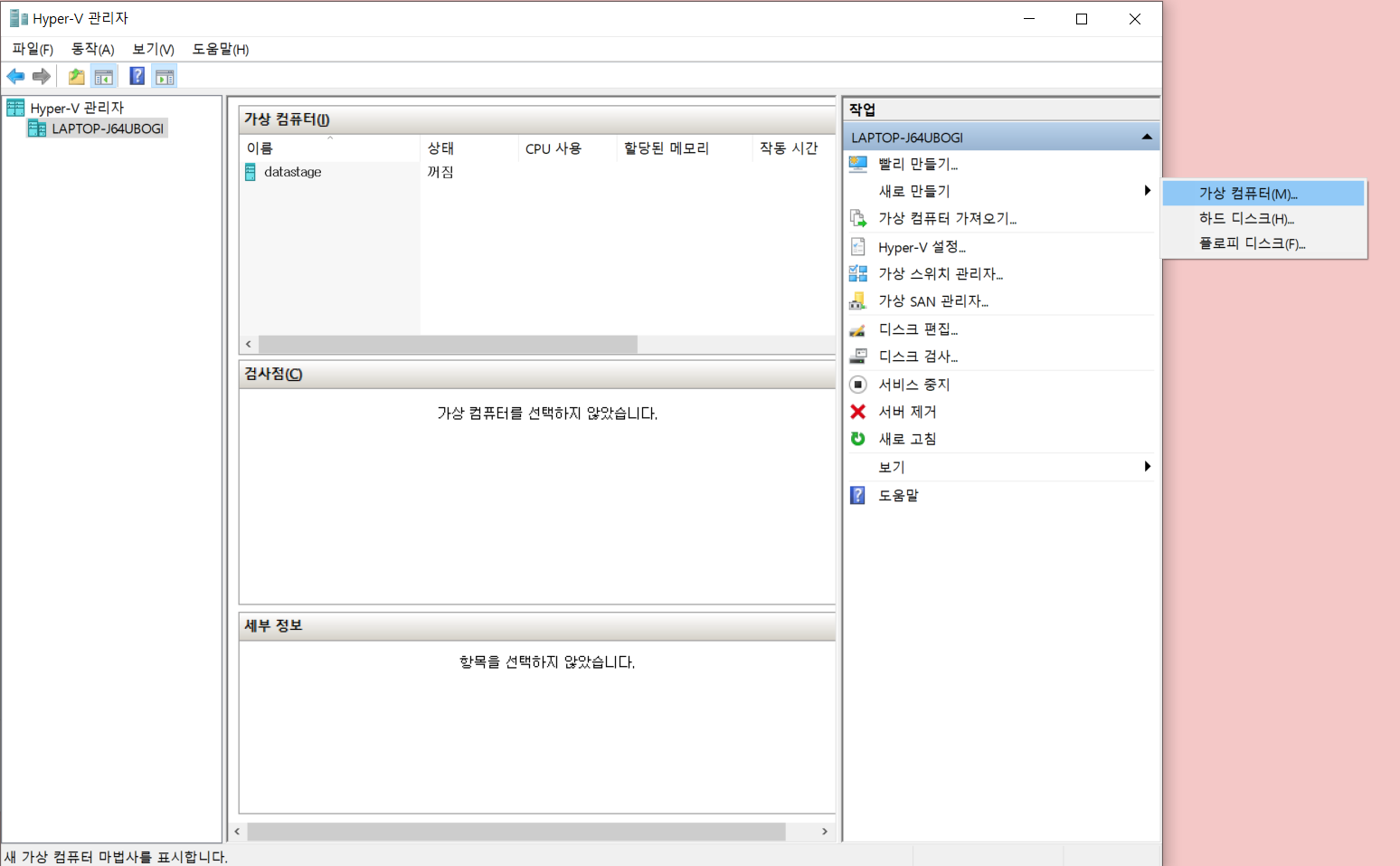The image size is (1400, 866).
Task: Select Hyper-V 관리자 root tree node
Action: coord(77,108)
